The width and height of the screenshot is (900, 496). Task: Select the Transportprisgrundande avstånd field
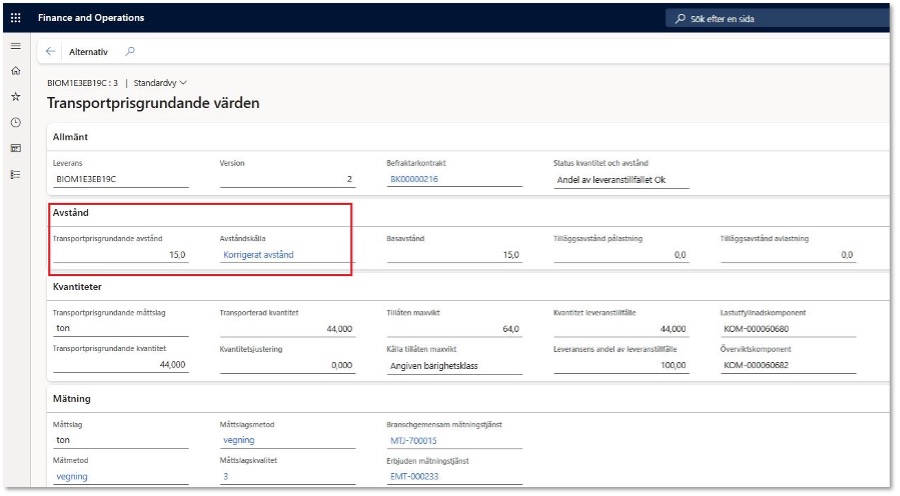click(x=120, y=255)
